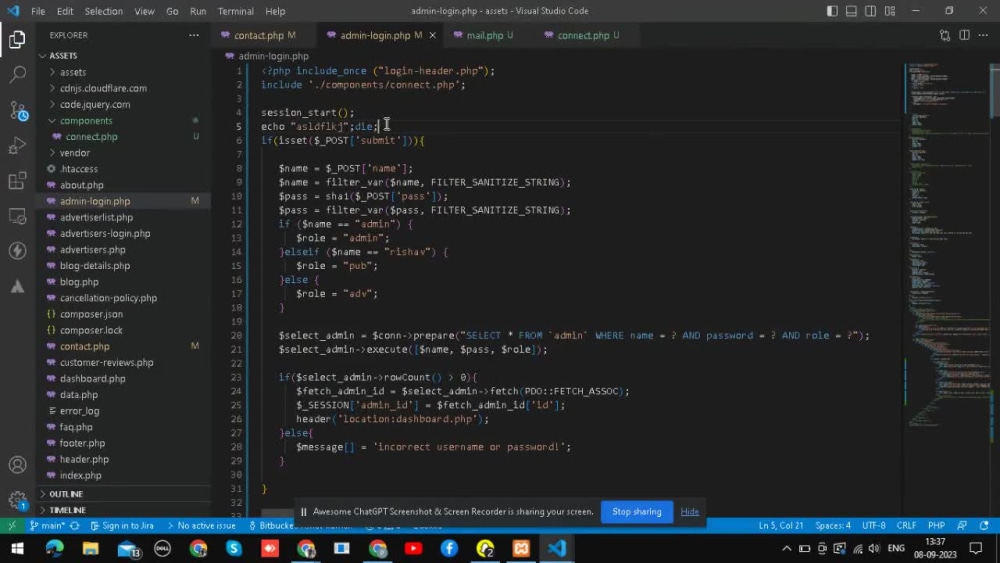Switch to the connect.php tab
The height and width of the screenshot is (563, 1000).
(583, 35)
